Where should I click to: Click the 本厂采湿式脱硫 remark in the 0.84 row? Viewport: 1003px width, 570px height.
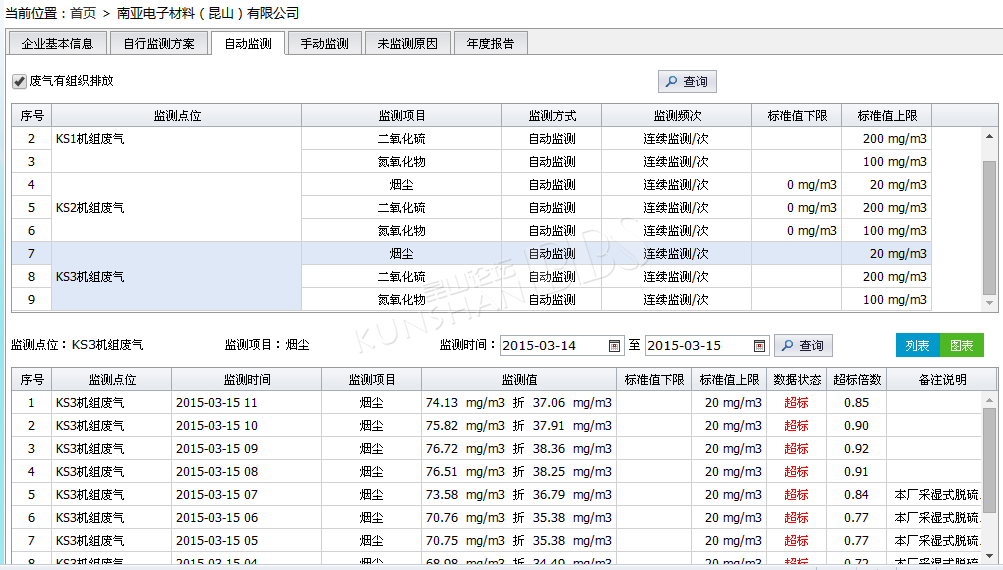[937, 495]
